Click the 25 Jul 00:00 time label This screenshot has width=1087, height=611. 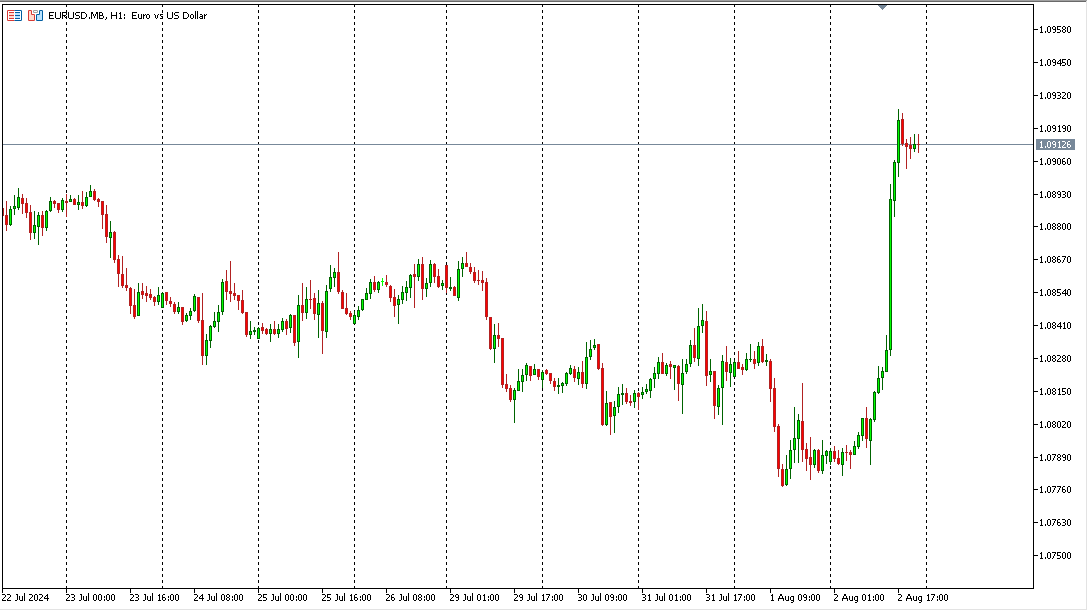pos(282,598)
